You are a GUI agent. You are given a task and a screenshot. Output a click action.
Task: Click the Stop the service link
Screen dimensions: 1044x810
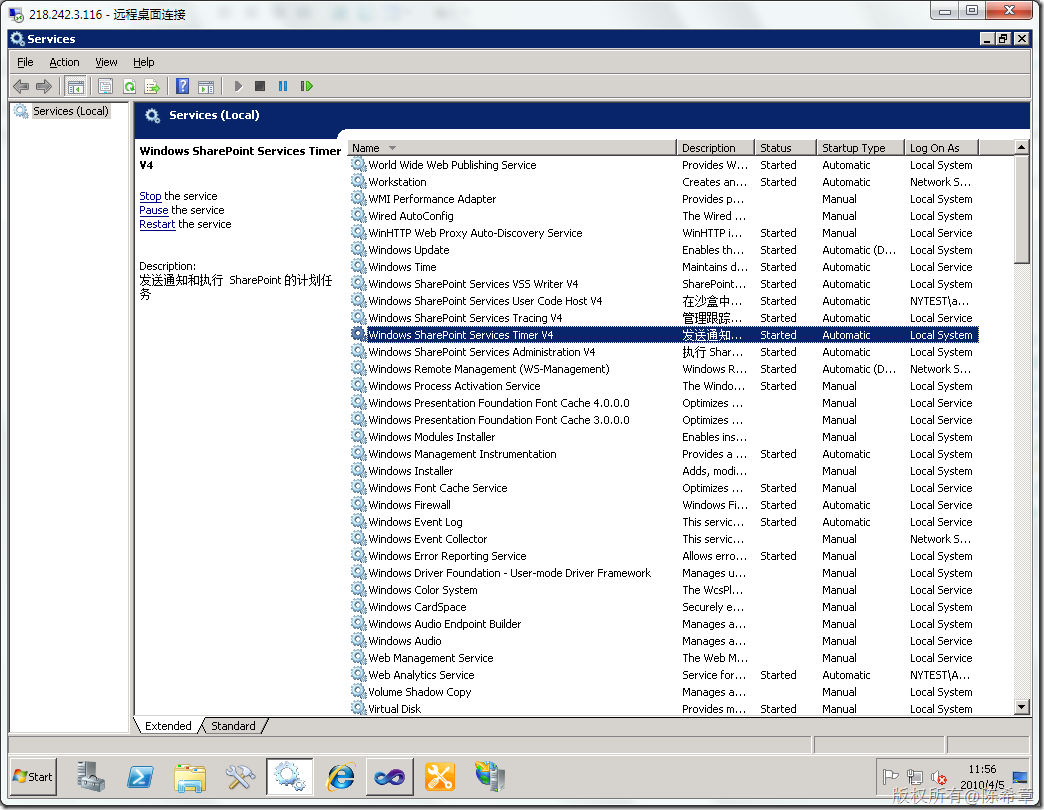pyautogui.click(x=150, y=196)
